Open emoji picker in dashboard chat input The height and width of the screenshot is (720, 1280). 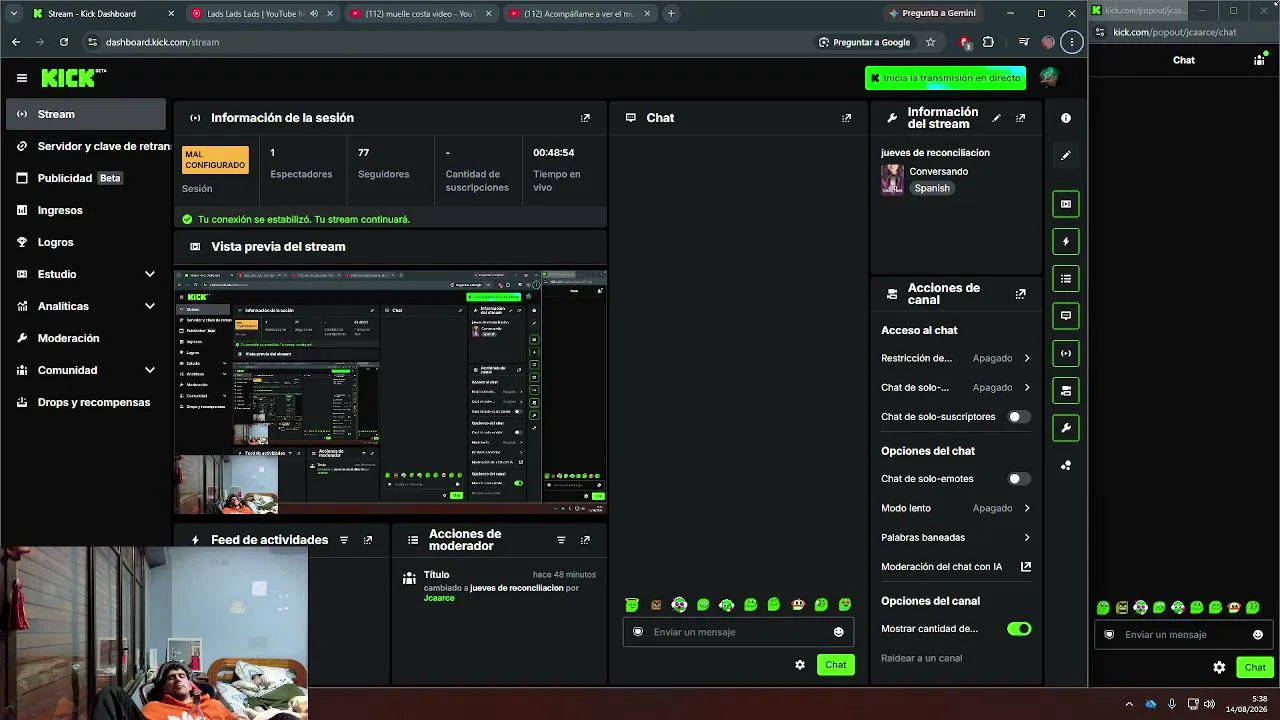[x=838, y=632]
